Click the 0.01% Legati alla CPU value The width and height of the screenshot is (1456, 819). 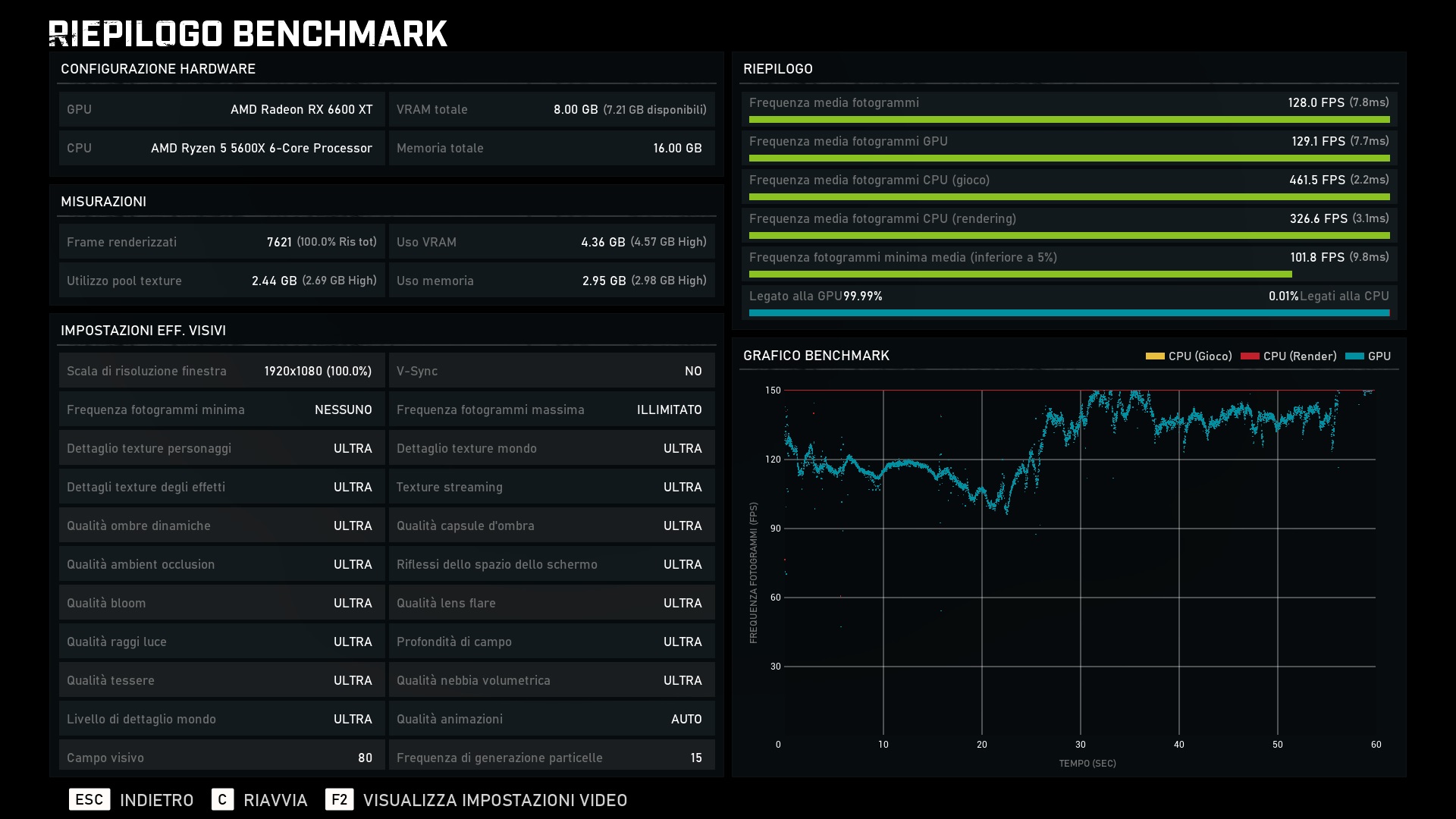coord(1284,296)
